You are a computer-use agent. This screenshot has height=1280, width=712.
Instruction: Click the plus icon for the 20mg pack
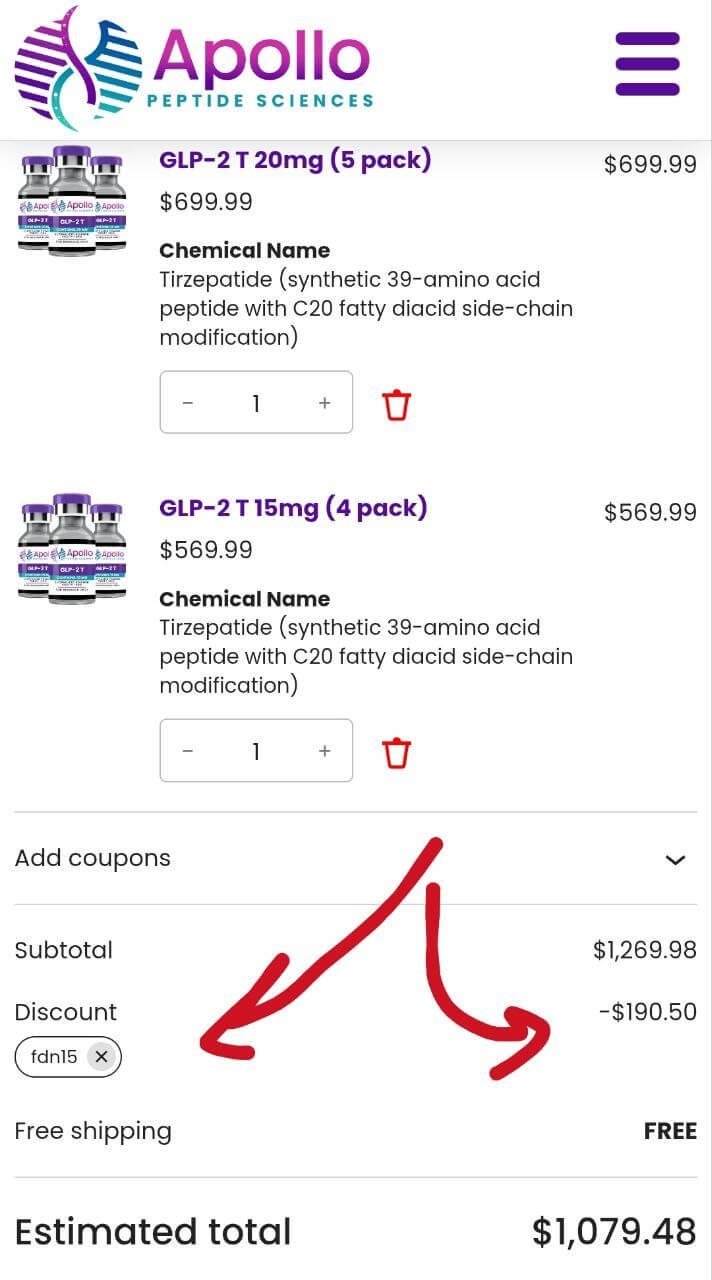point(324,403)
